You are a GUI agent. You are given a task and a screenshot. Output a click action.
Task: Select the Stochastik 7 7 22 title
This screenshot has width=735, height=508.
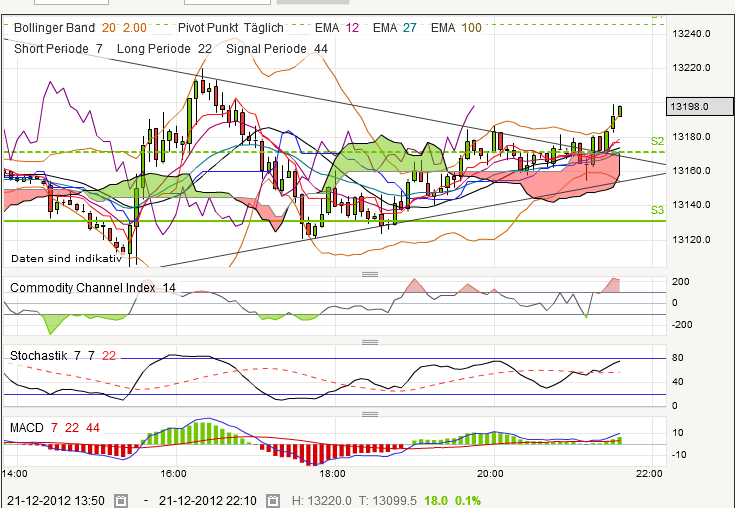63,356
